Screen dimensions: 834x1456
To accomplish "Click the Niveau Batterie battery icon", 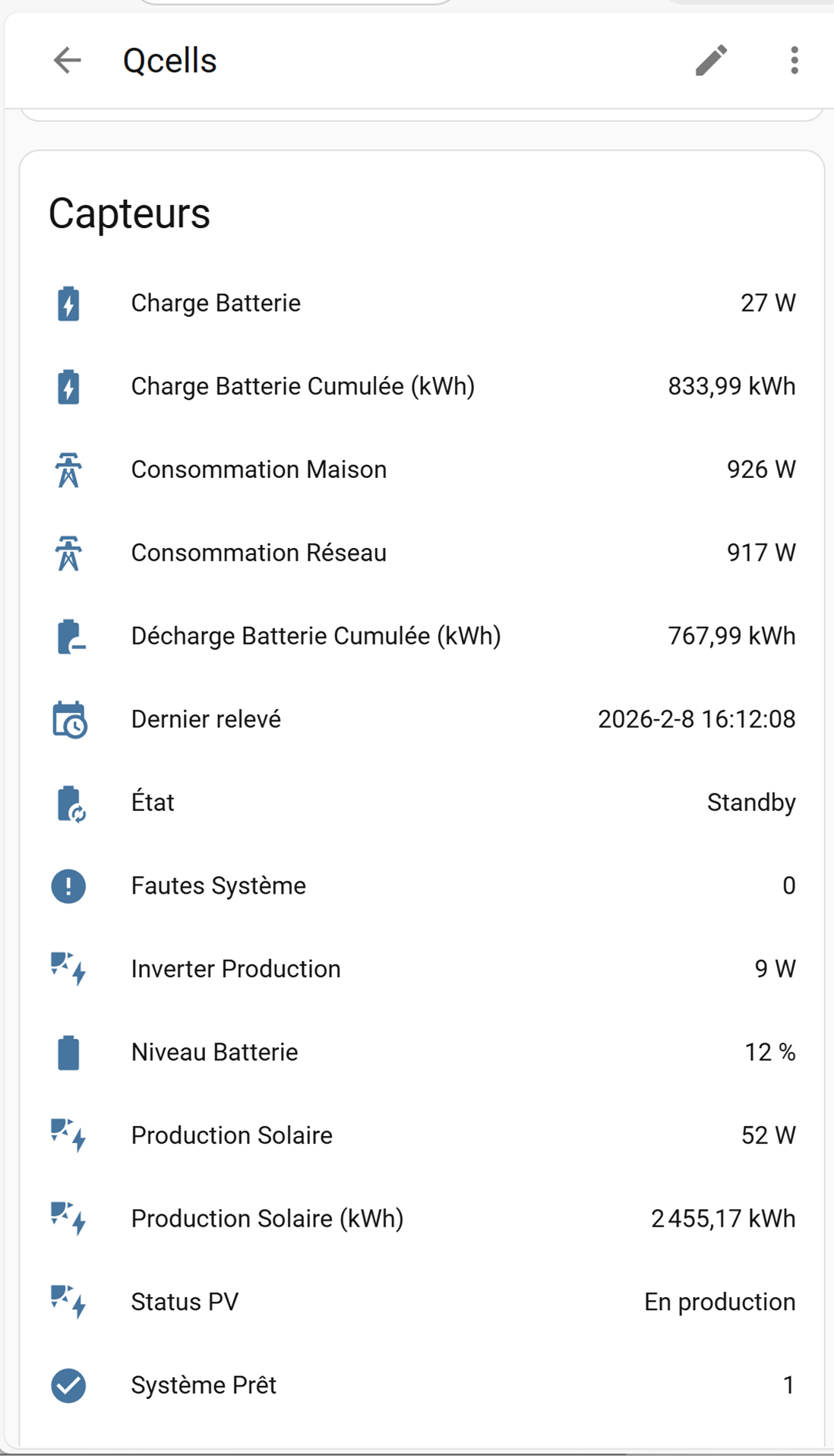I will point(68,1052).
